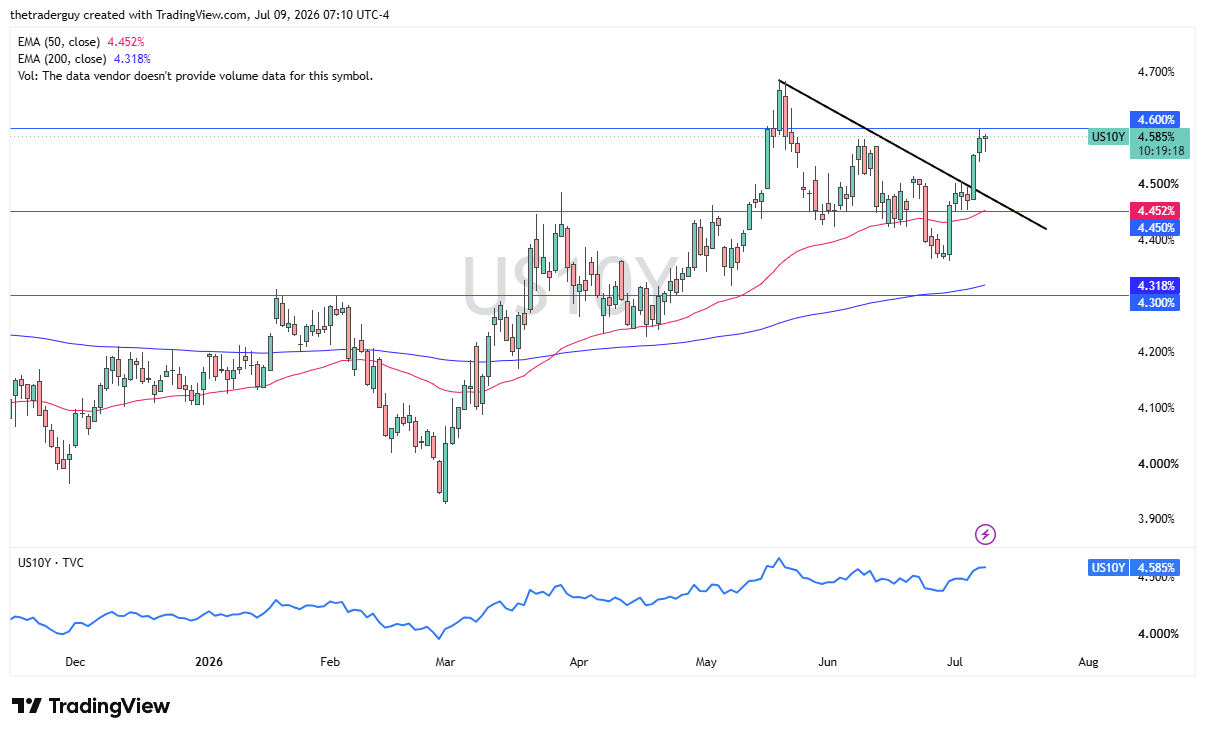
Task: Click the Jul label on time axis
Action: coord(953,662)
